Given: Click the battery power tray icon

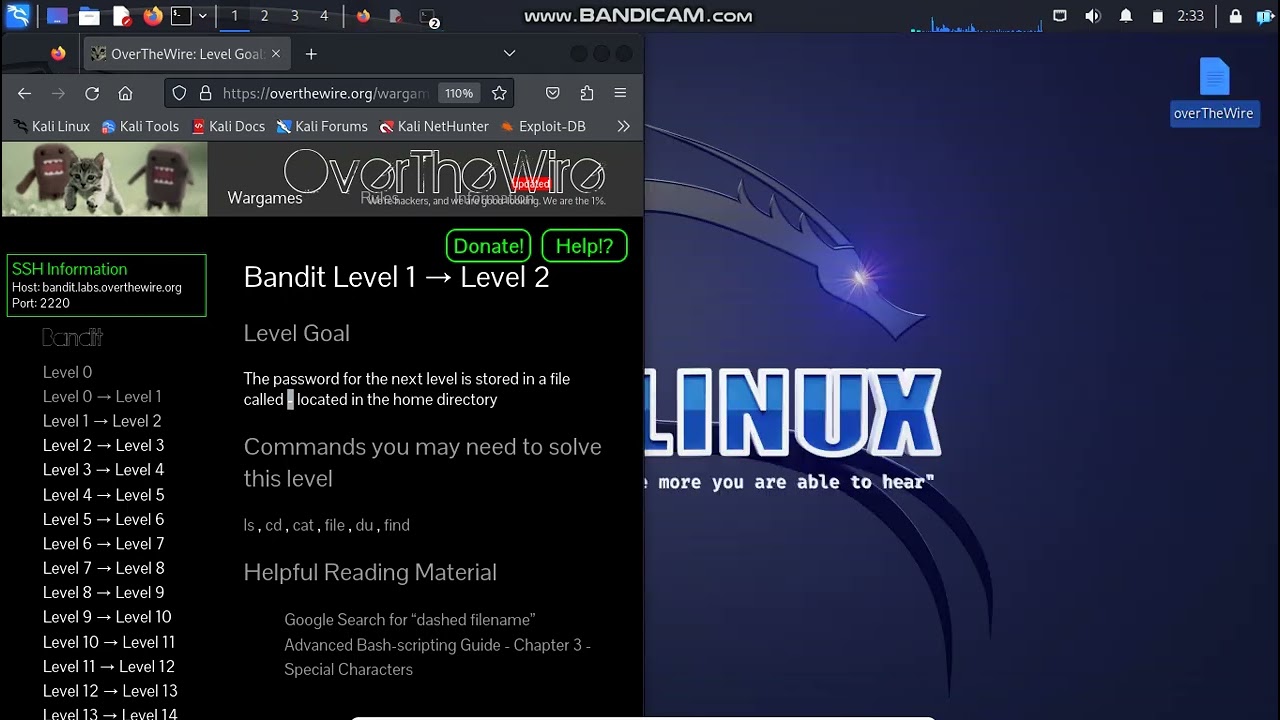Looking at the screenshot, I should click(x=1158, y=16).
